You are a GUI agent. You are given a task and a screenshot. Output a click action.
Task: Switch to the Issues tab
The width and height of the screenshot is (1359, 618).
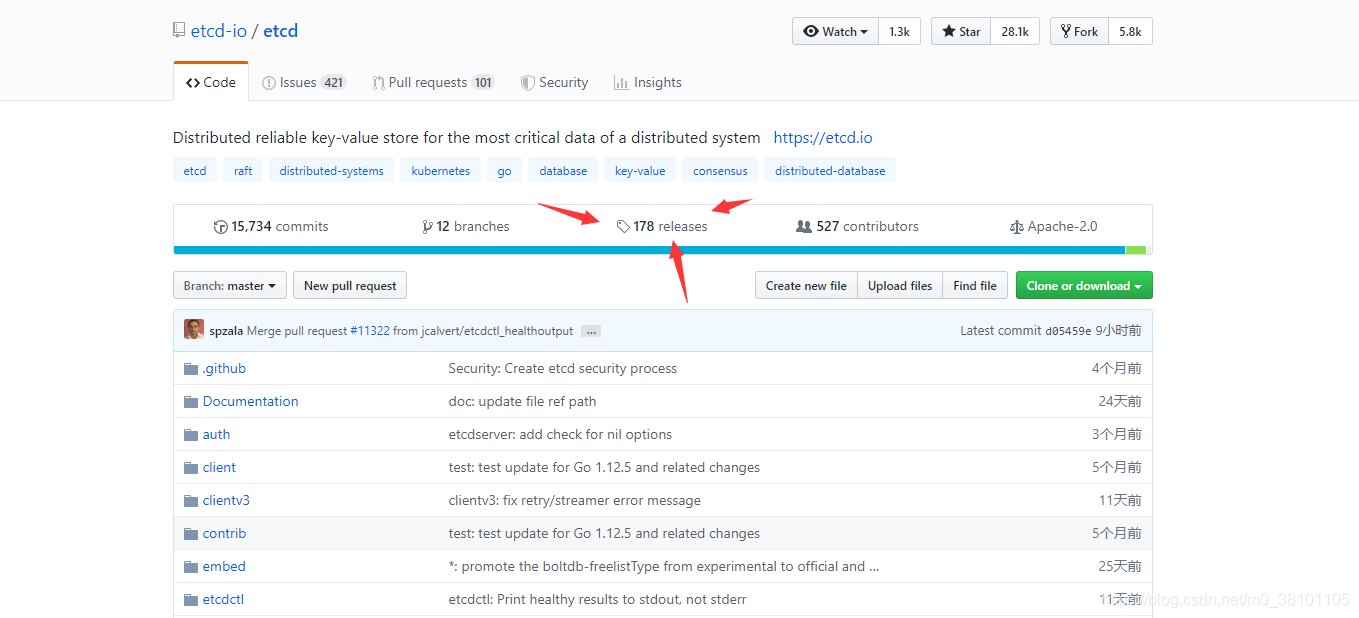[304, 83]
